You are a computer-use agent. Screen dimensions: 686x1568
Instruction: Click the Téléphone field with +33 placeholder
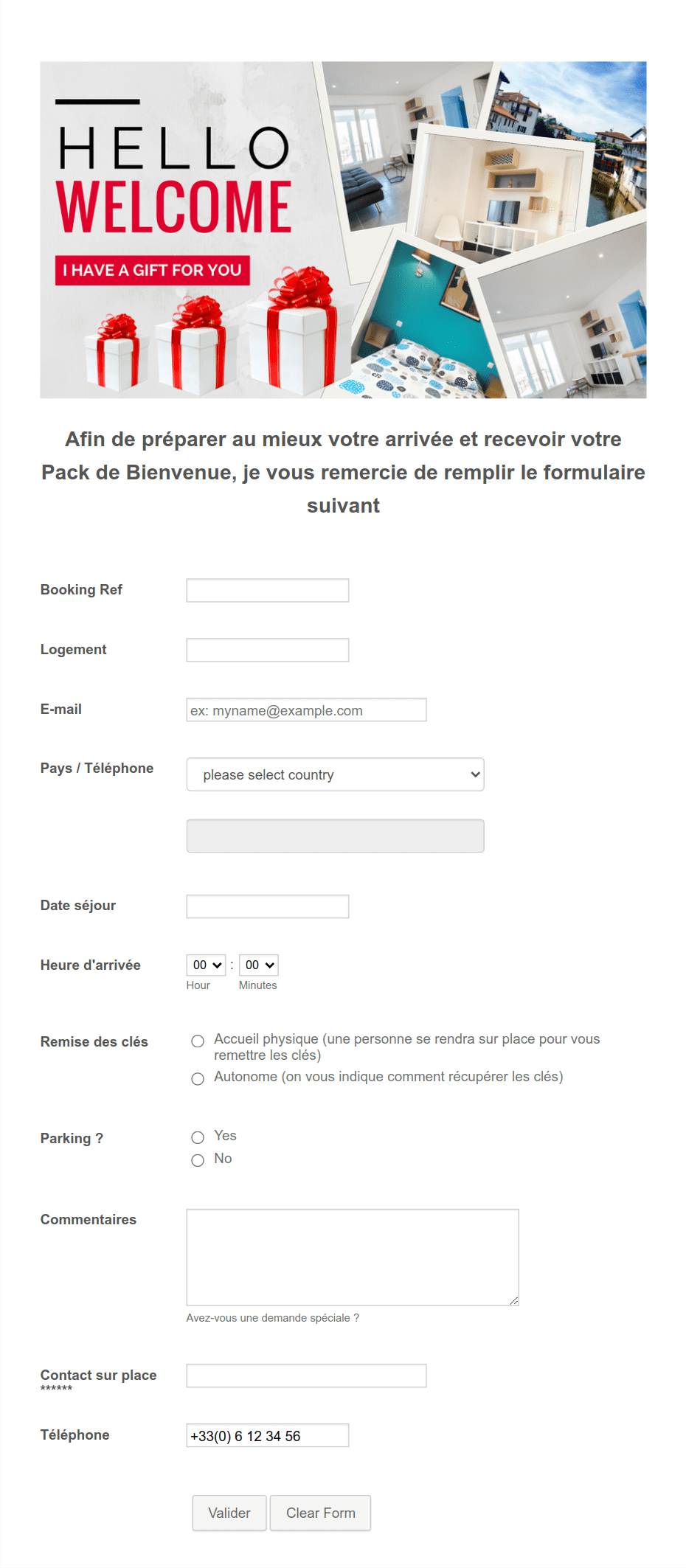coord(267,1435)
